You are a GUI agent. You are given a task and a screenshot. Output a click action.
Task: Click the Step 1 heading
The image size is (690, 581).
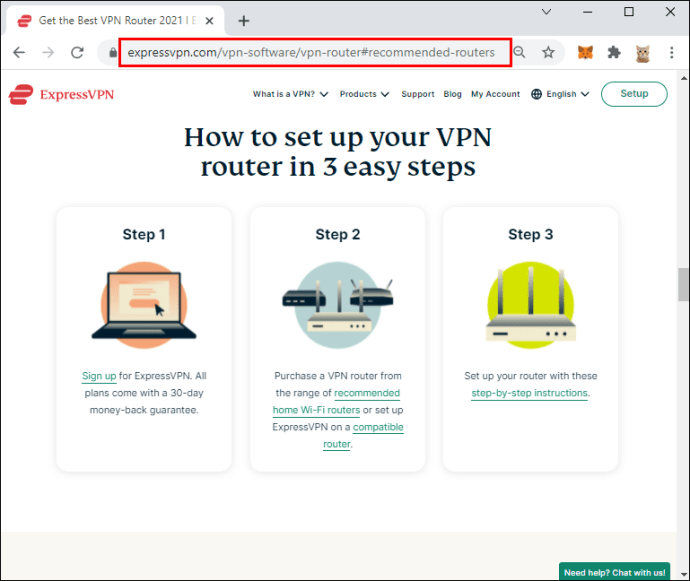[x=144, y=235]
